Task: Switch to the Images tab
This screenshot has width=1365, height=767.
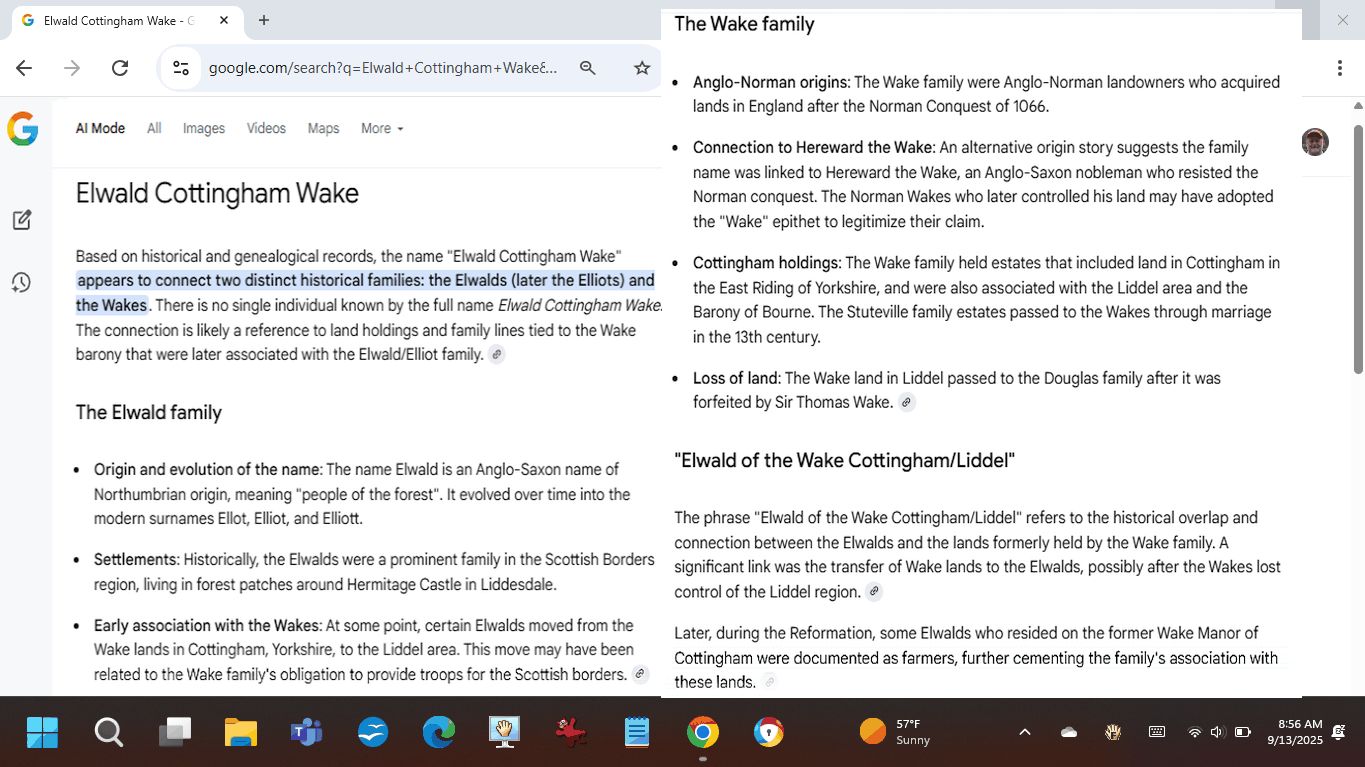Action: pos(203,129)
